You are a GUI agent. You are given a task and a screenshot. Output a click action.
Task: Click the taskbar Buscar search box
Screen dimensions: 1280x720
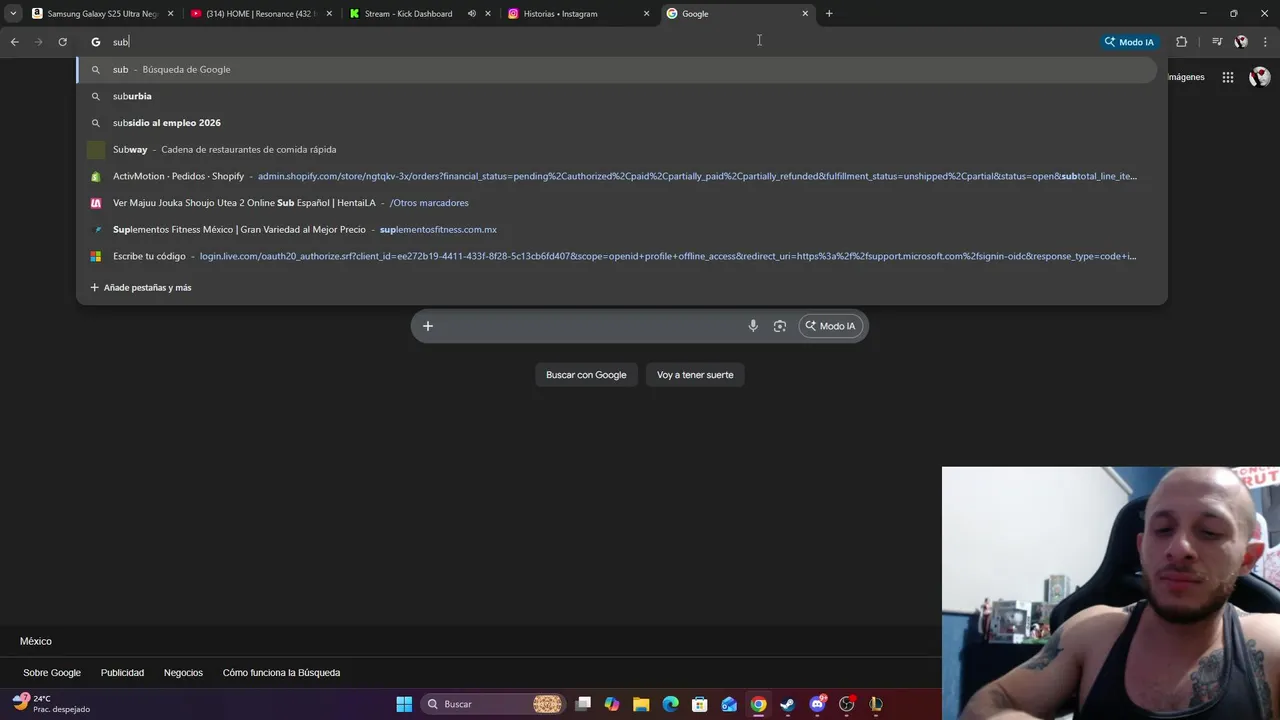493,704
